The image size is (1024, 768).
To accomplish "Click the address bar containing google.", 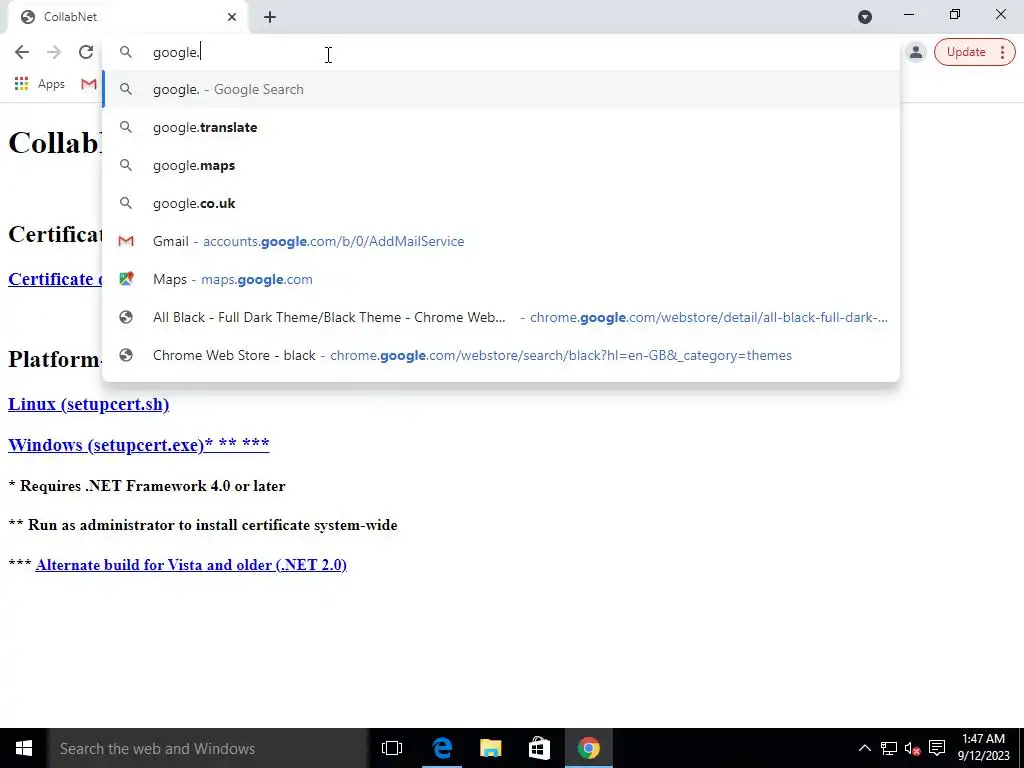I will (x=500, y=52).
